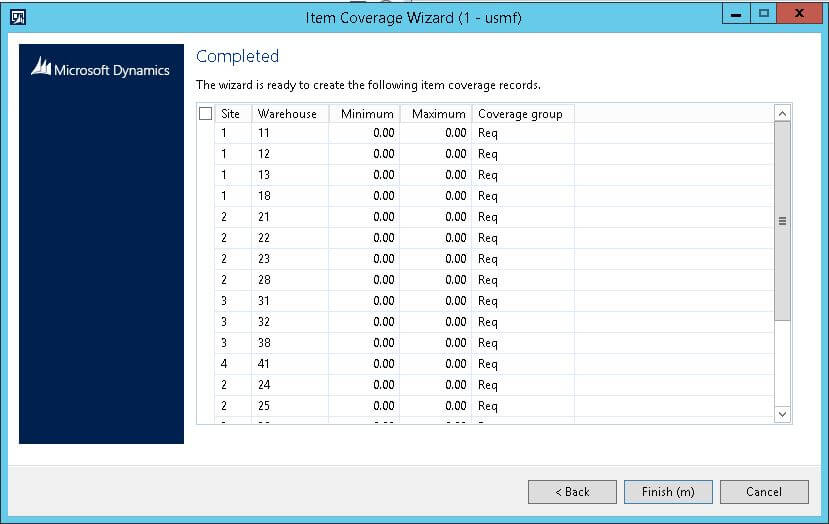Viewport: 829px width, 524px height.
Task: Click the wizard icon in the title bar
Action: pyautogui.click(x=18, y=16)
